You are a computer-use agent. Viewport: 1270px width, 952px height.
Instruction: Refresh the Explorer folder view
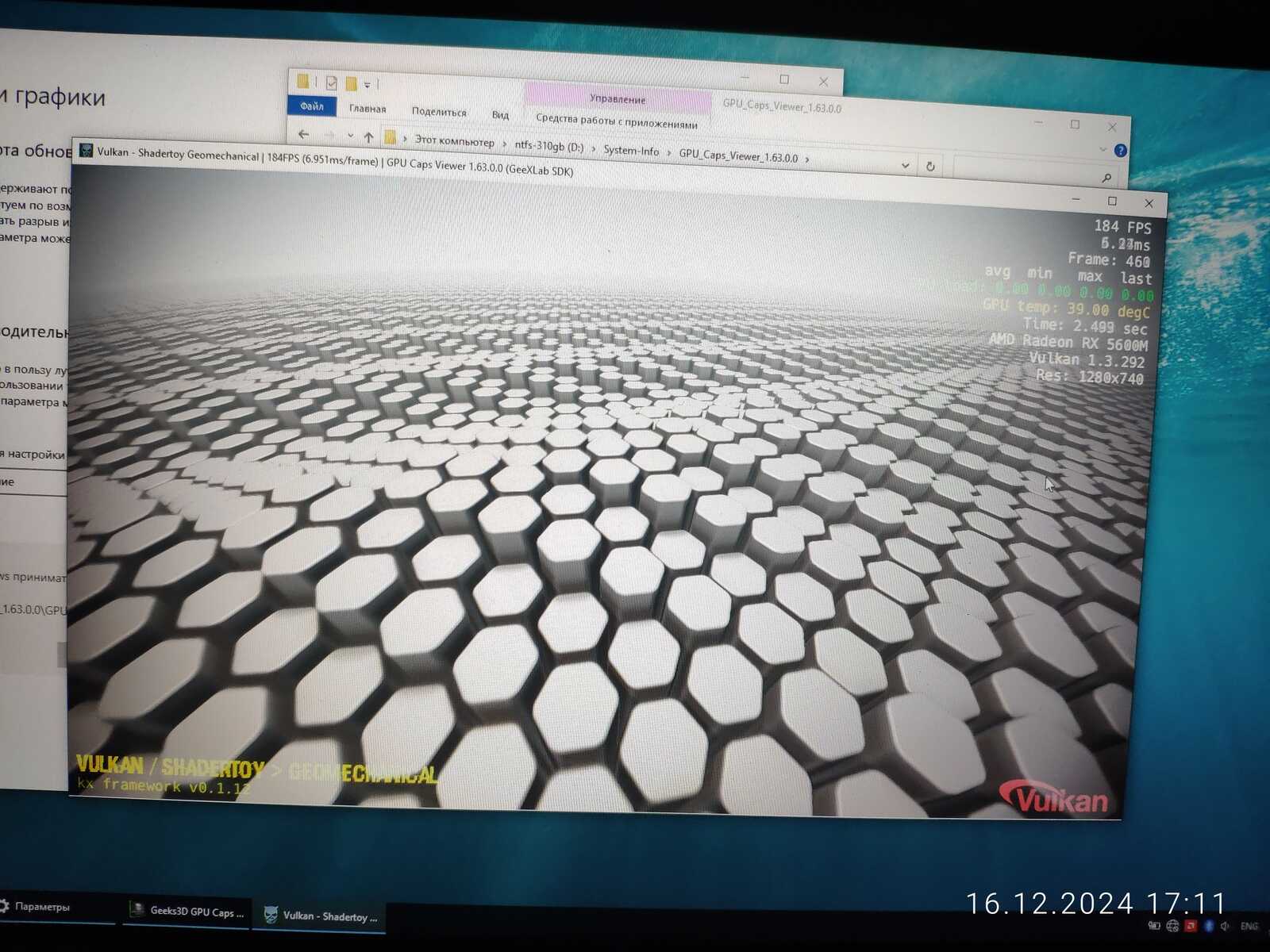930,166
